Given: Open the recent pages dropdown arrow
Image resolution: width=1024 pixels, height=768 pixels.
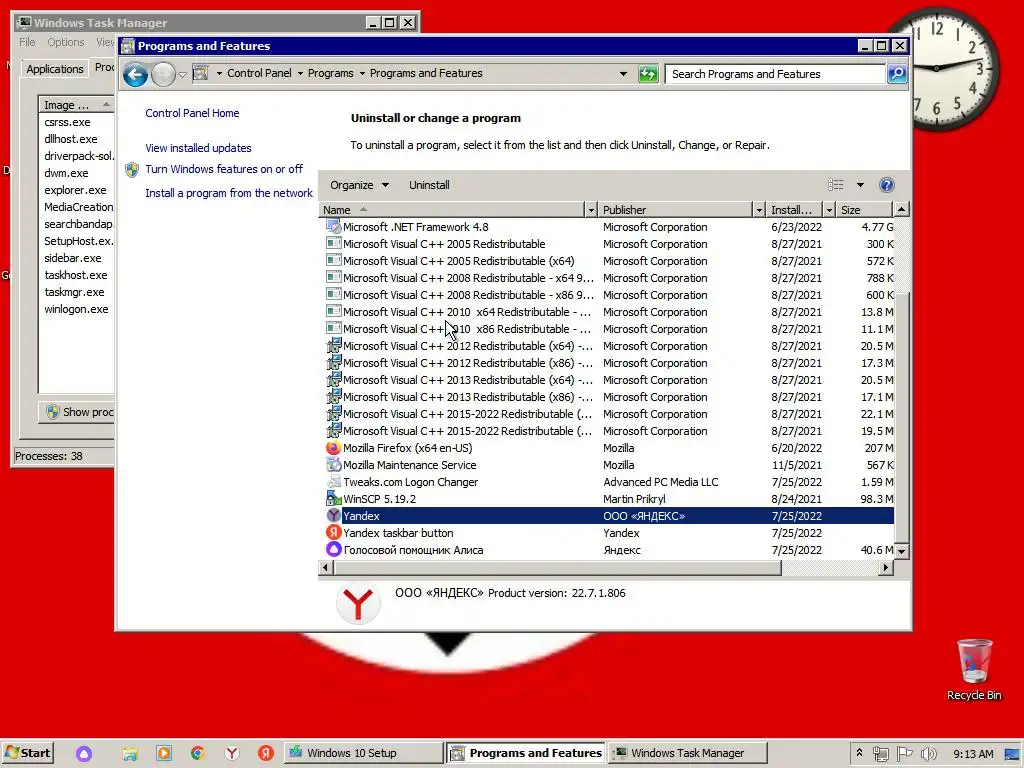Looking at the screenshot, I should pyautogui.click(x=182, y=74).
